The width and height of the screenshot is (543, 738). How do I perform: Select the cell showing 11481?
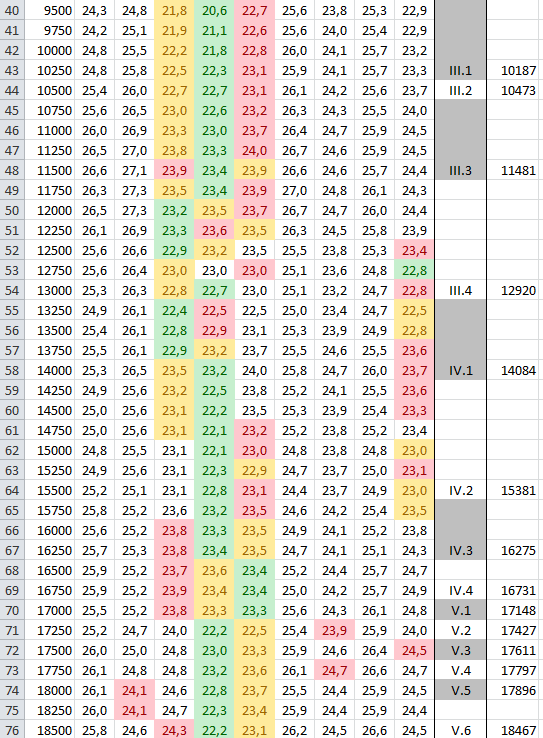tap(515, 170)
